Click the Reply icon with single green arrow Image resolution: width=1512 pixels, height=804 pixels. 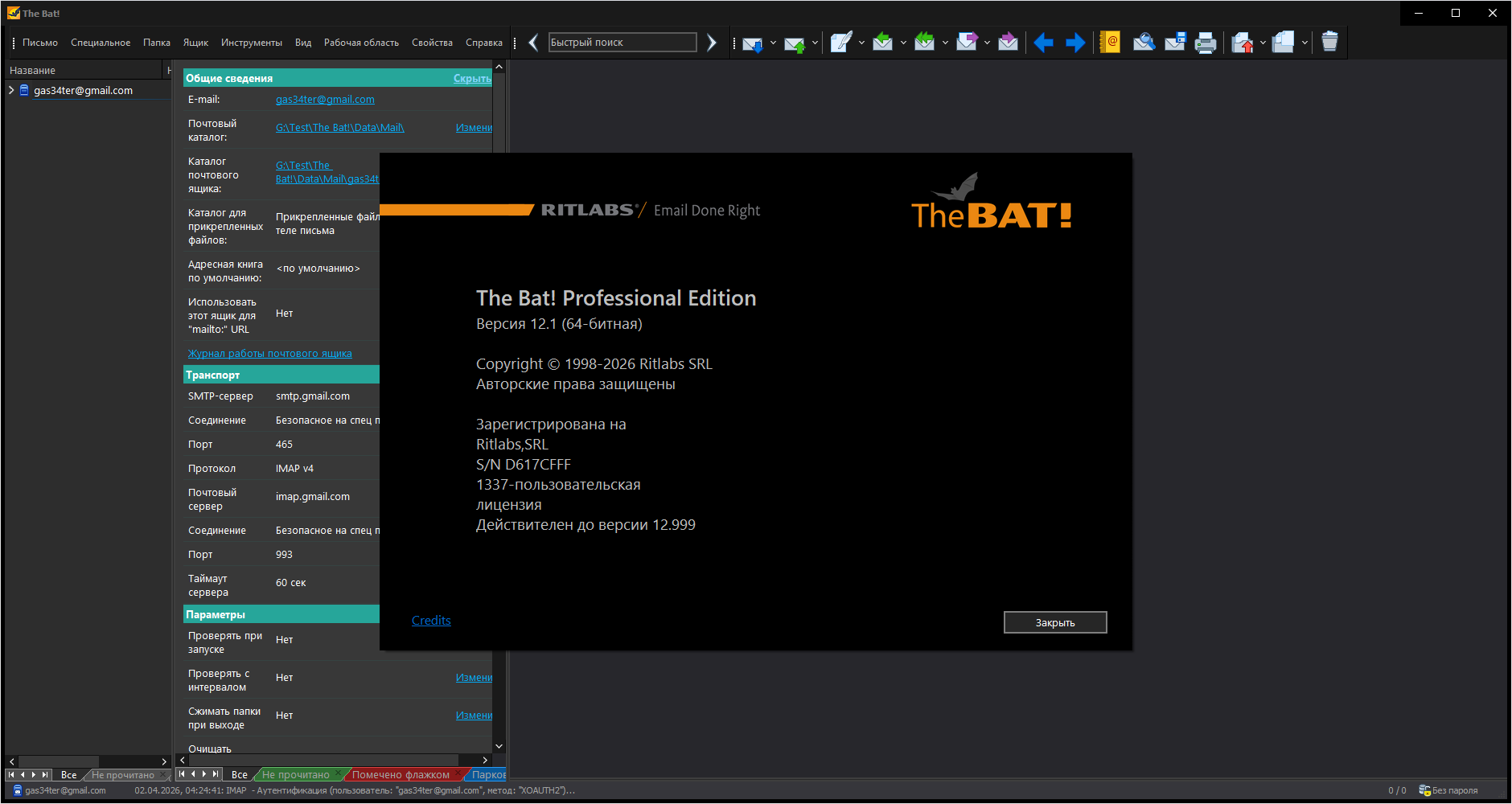coord(882,43)
